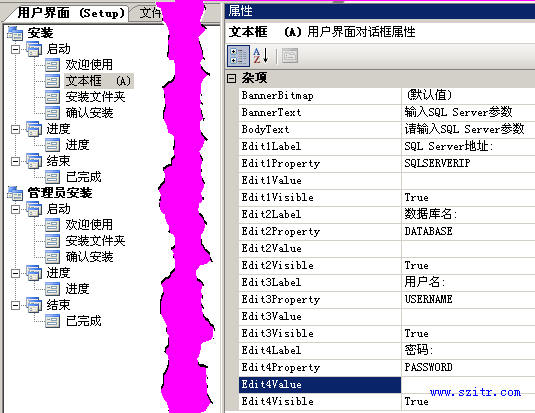
Task: Click the 请输入SQL Server参数 BodyText value
Action: (x=464, y=129)
